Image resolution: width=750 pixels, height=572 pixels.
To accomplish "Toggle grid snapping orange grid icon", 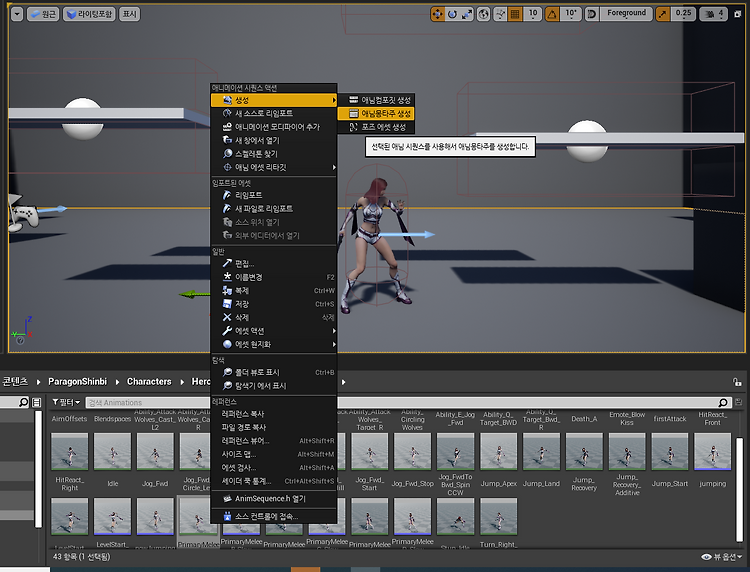I will point(515,14).
